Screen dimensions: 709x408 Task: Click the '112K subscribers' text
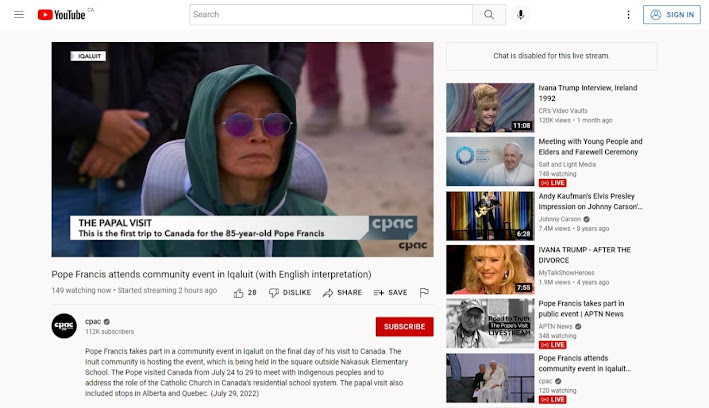coord(109,332)
